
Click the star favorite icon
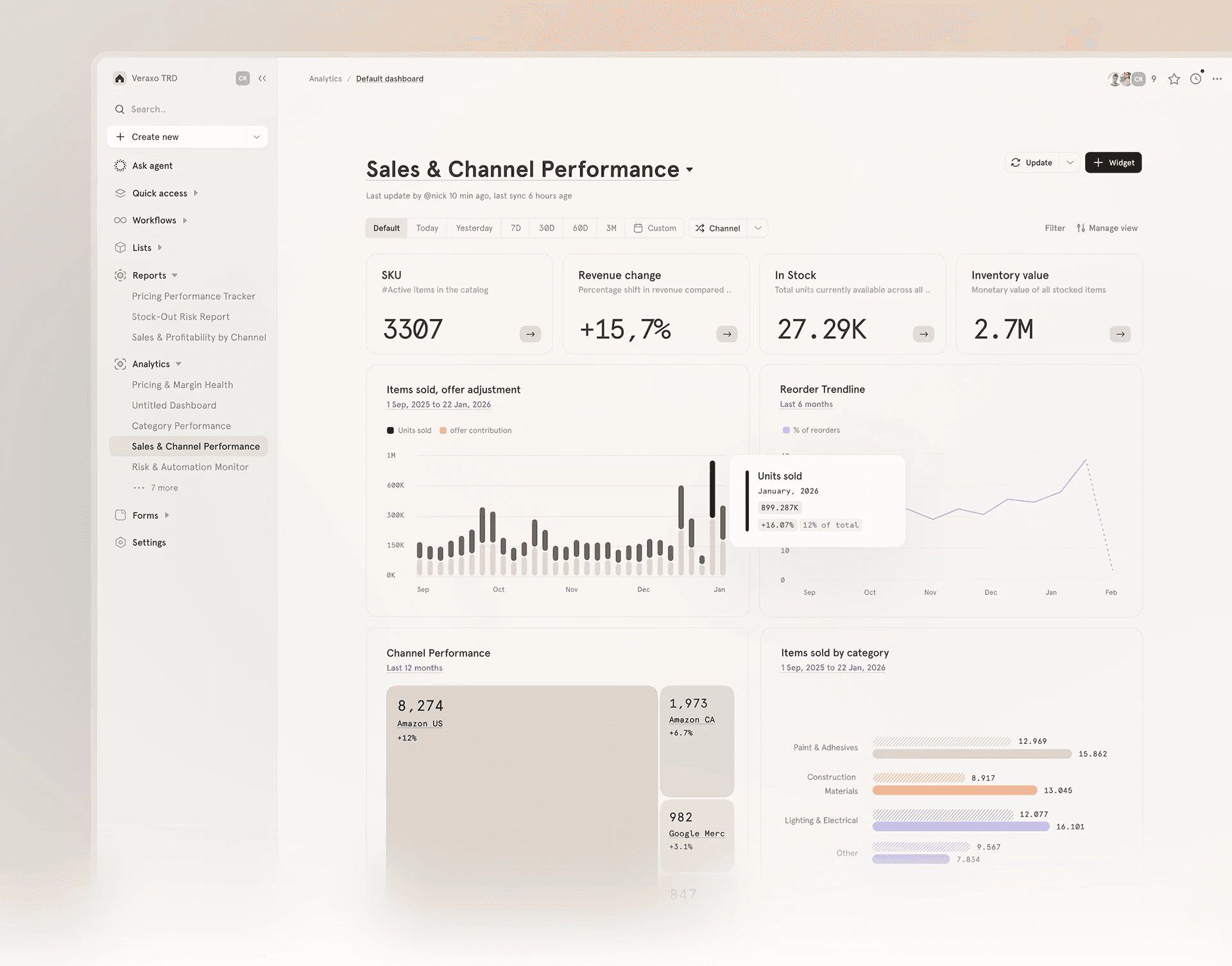coord(1174,79)
